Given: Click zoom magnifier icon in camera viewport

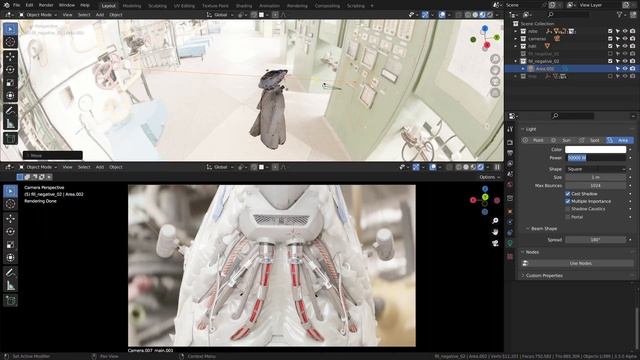Looking at the screenshot, I should [495, 220].
